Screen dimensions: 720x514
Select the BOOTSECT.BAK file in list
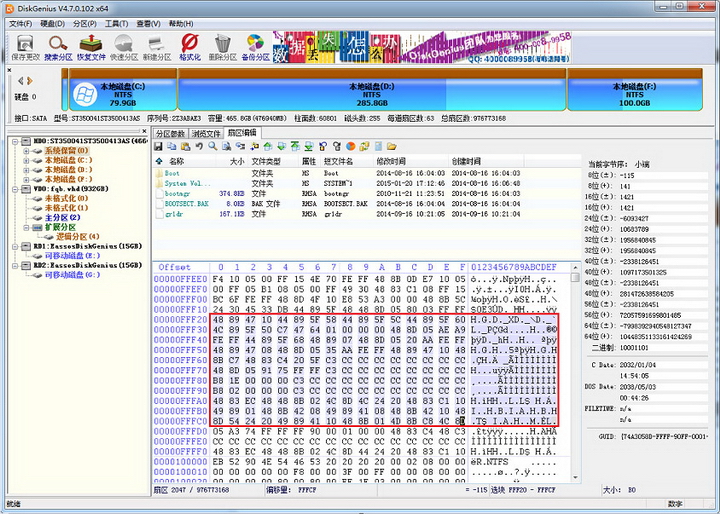coord(183,203)
